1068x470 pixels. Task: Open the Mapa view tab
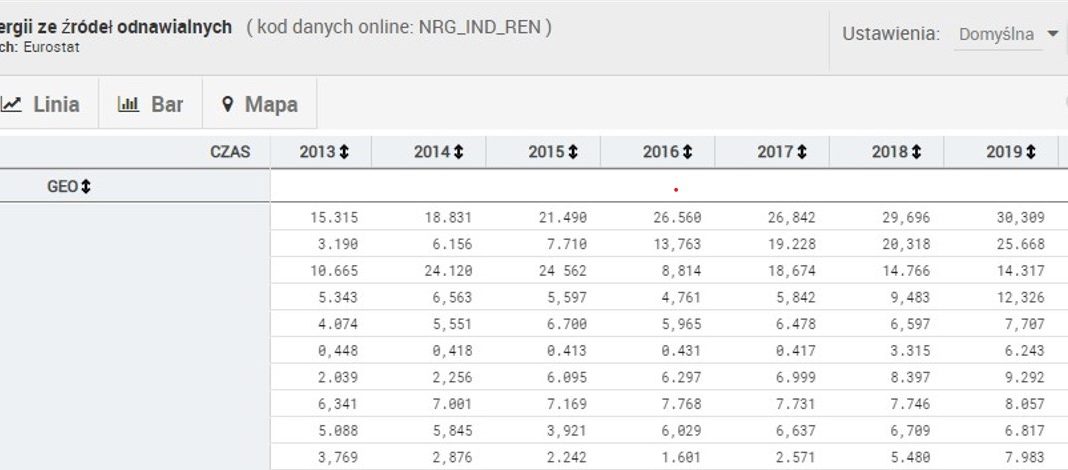(x=260, y=104)
